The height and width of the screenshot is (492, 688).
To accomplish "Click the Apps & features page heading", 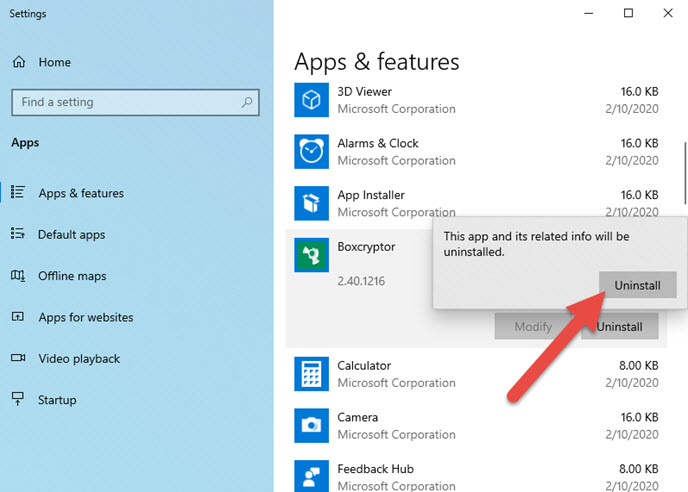I will click(377, 61).
